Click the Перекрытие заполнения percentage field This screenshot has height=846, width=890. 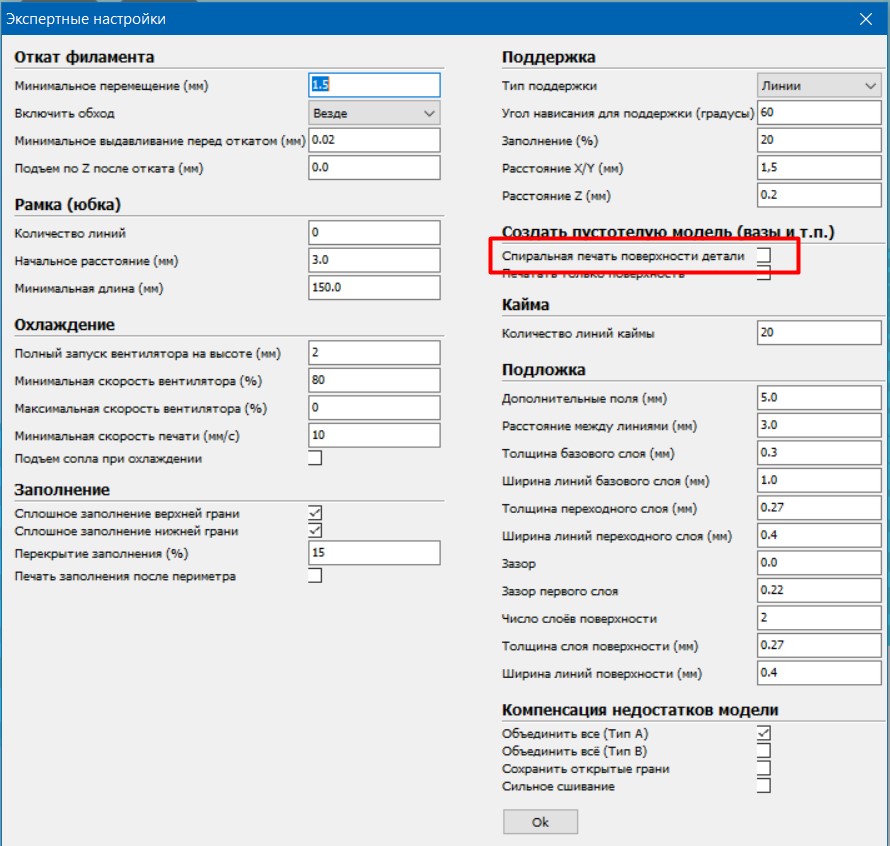[374, 553]
